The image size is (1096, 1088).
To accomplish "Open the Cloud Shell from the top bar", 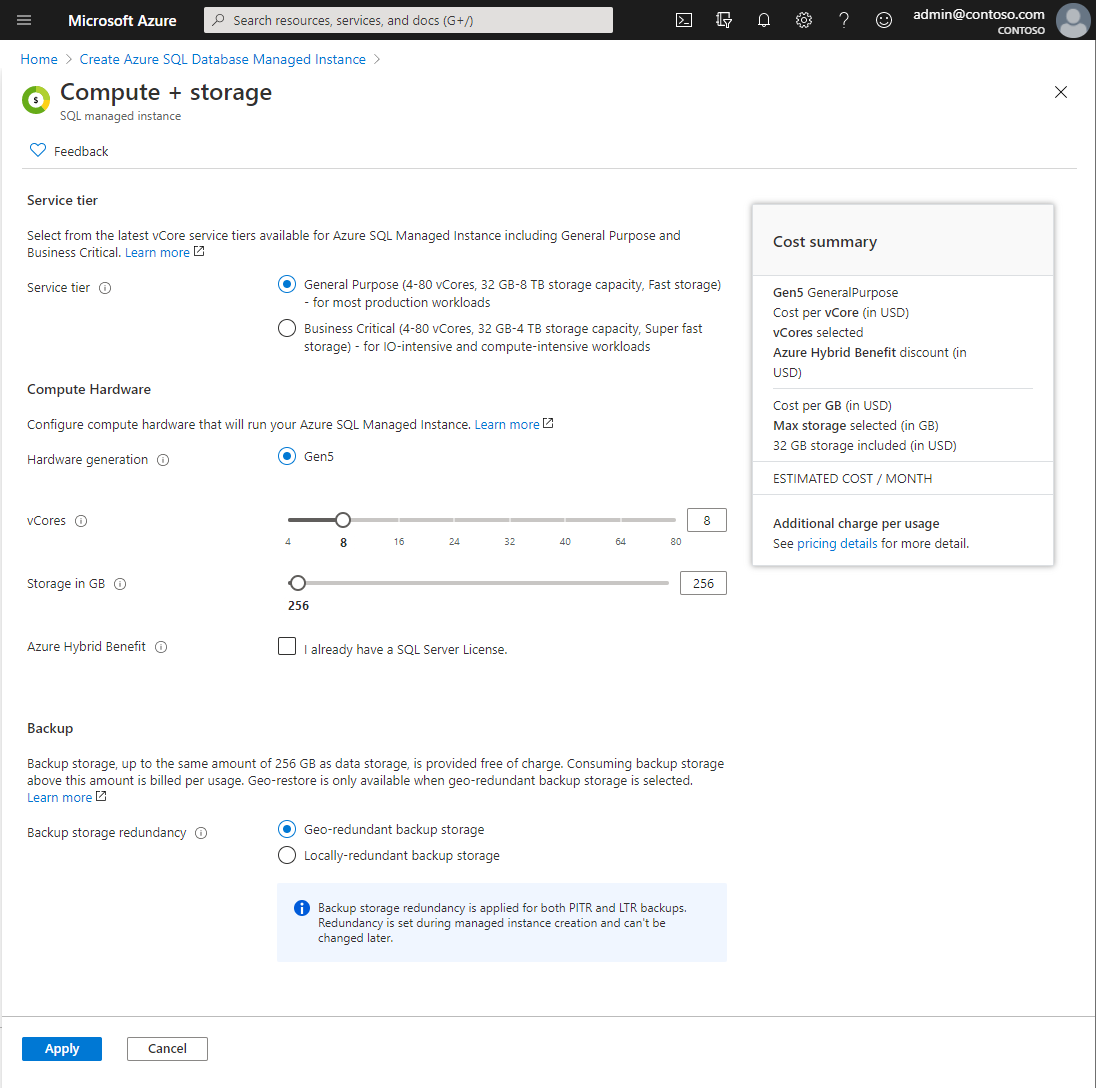I will click(x=683, y=20).
